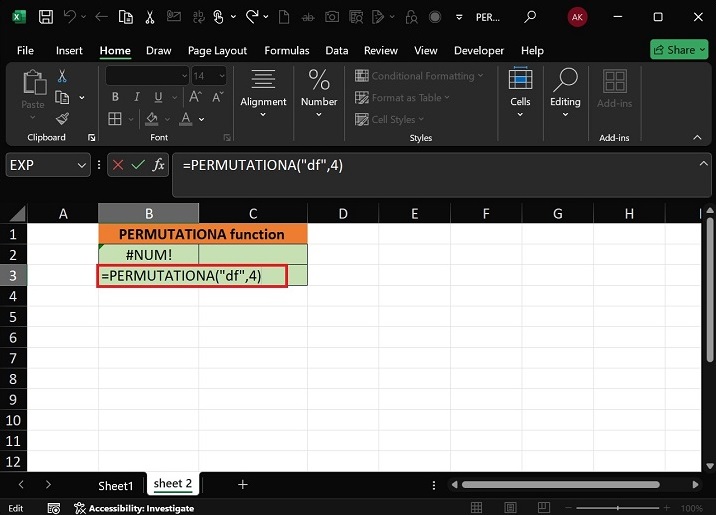Save the workbook with the floppy icon
The height and width of the screenshot is (515, 716).
[46, 17]
